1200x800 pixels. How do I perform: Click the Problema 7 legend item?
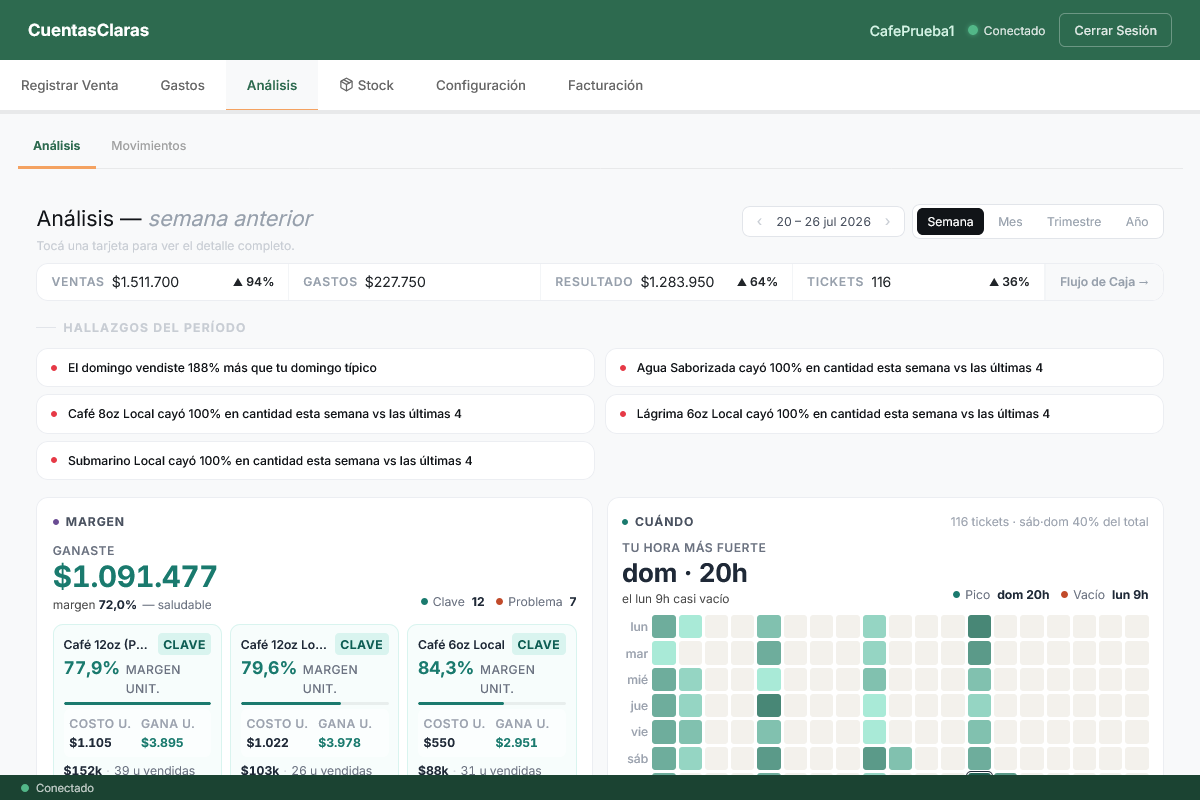[536, 602]
